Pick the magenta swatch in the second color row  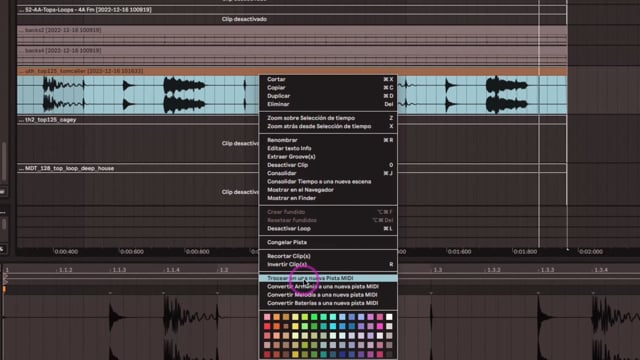point(380,327)
